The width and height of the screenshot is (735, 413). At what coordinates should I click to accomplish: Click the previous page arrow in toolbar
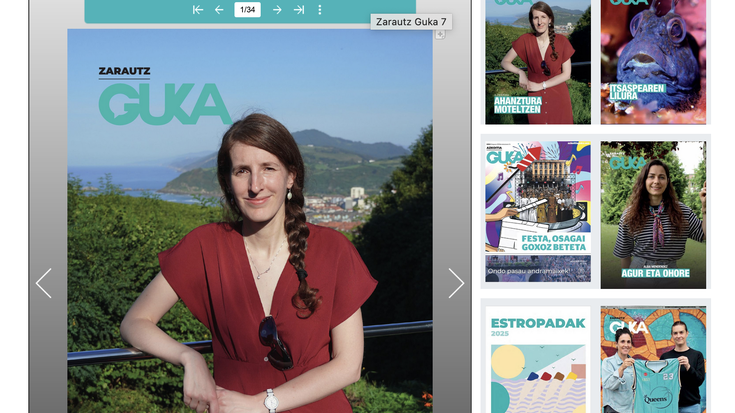(219, 10)
